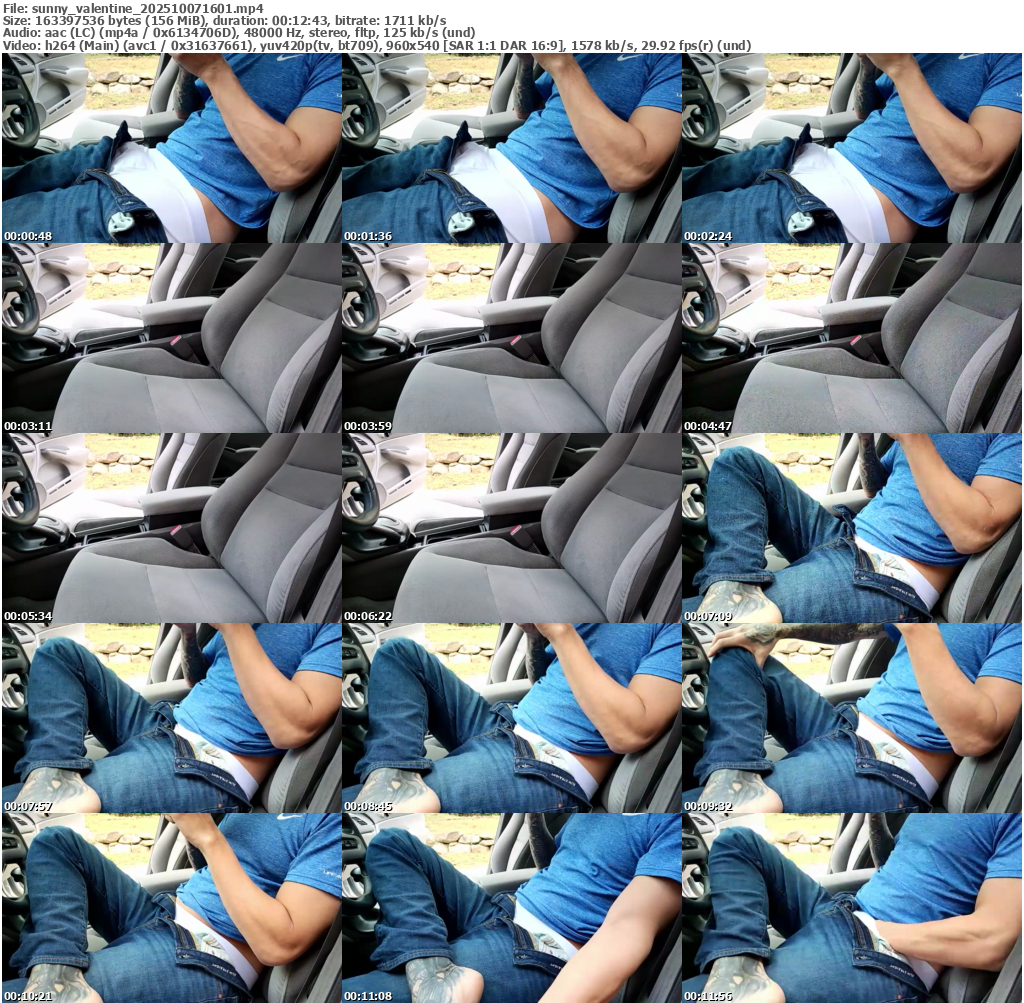This screenshot has height=1003, width=1024.
Task: Pick the frame at 00:11:56
Action: click(852, 908)
